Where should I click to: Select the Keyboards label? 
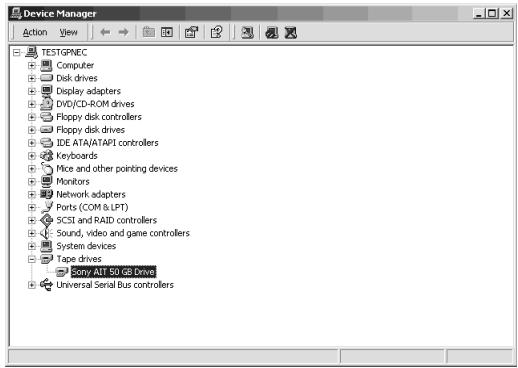[77, 156]
